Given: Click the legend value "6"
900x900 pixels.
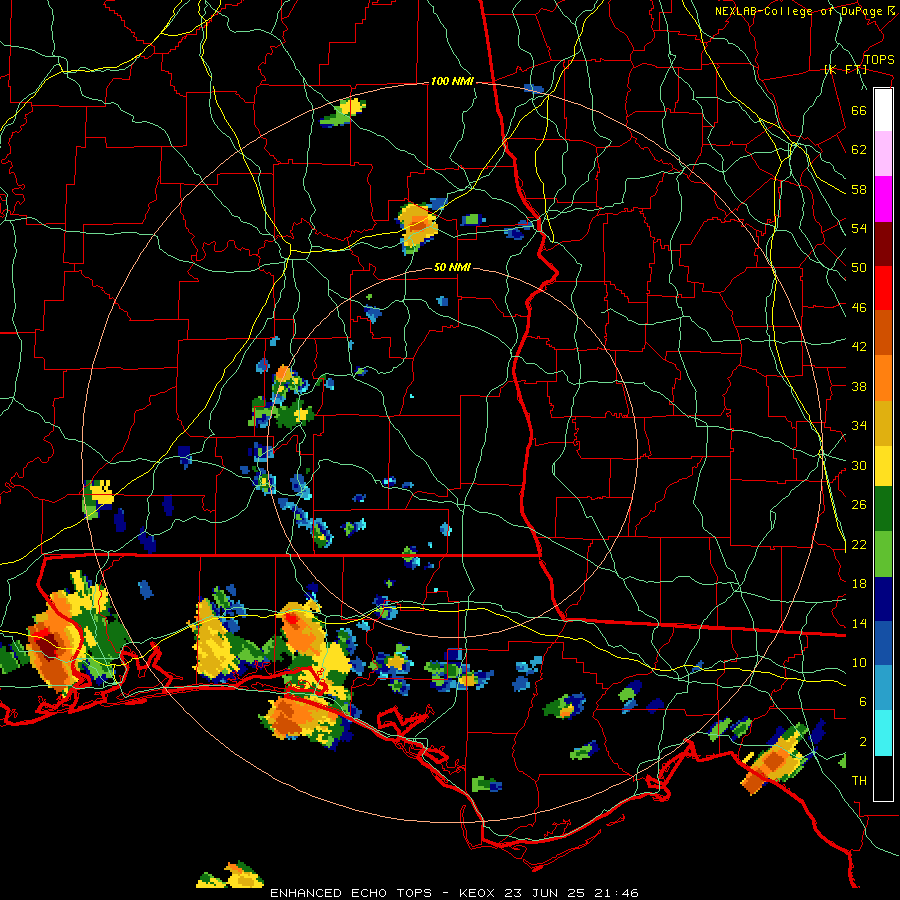Looking at the screenshot, I should point(863,702).
